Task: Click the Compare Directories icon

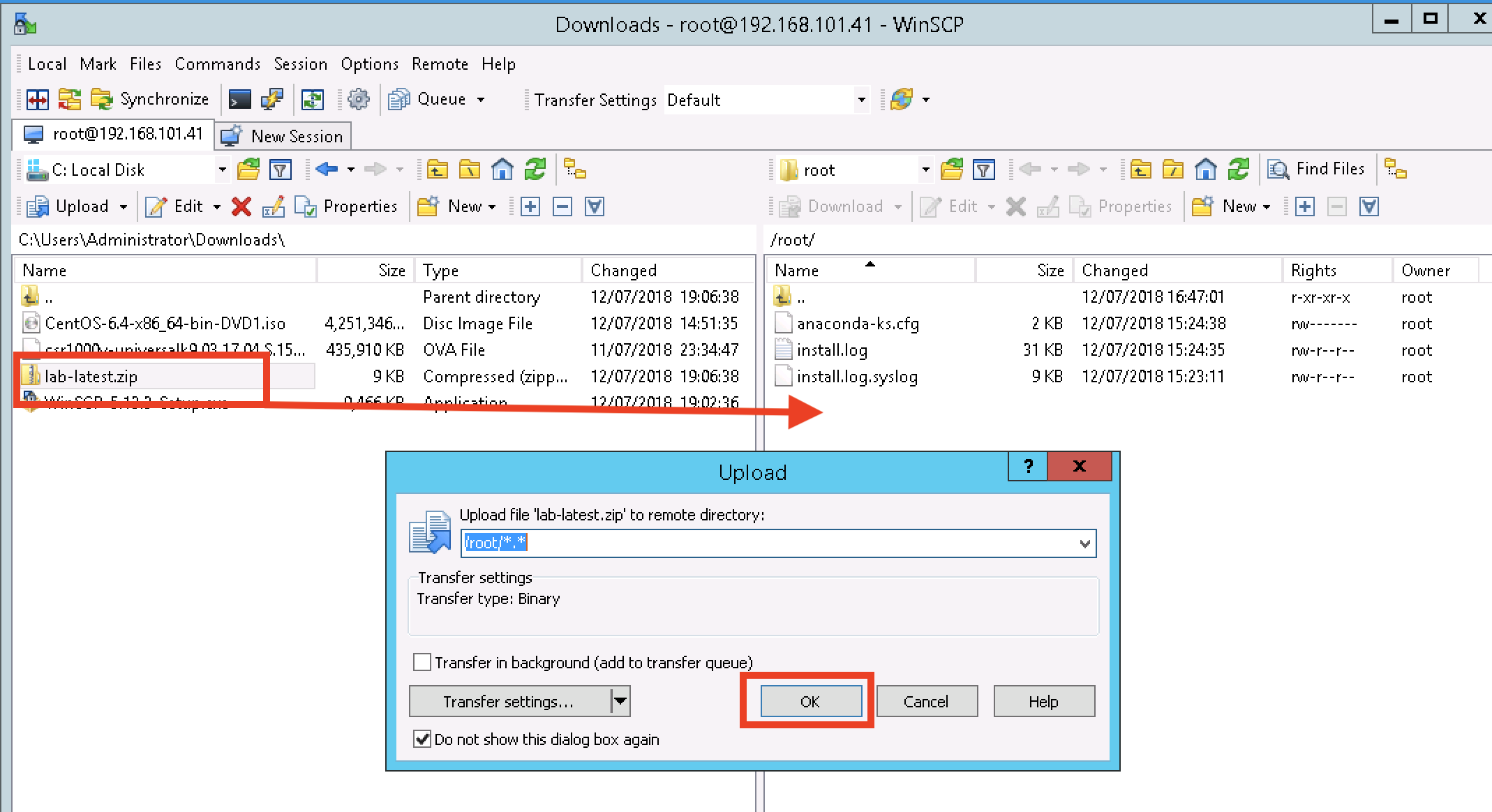Action: tap(38, 100)
